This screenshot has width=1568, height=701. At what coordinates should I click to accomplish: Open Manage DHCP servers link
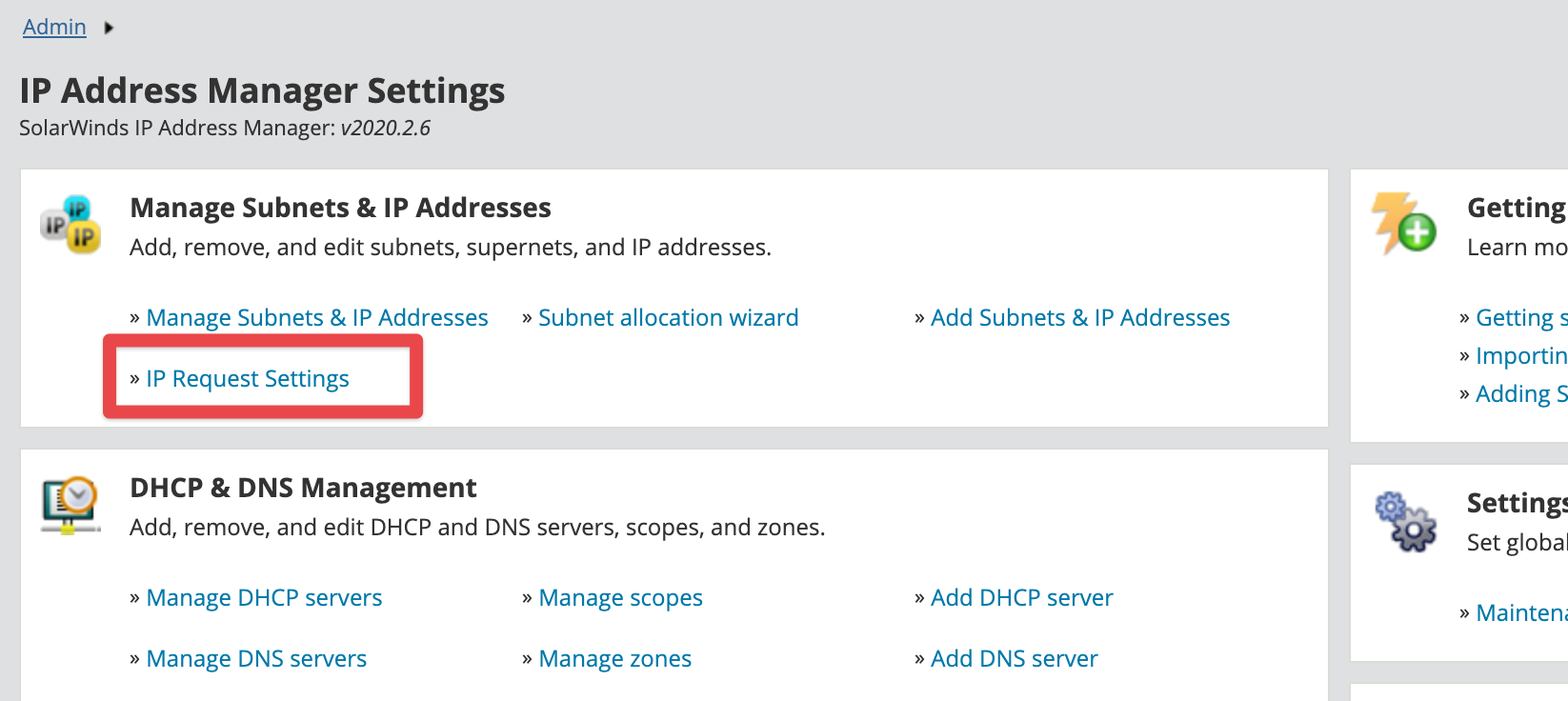(x=264, y=597)
